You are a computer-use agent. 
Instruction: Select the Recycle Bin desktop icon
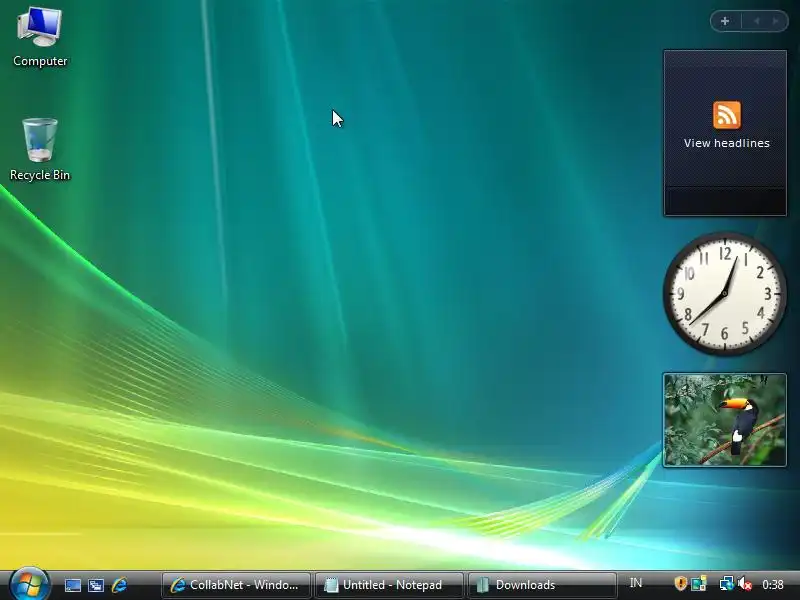(40, 149)
